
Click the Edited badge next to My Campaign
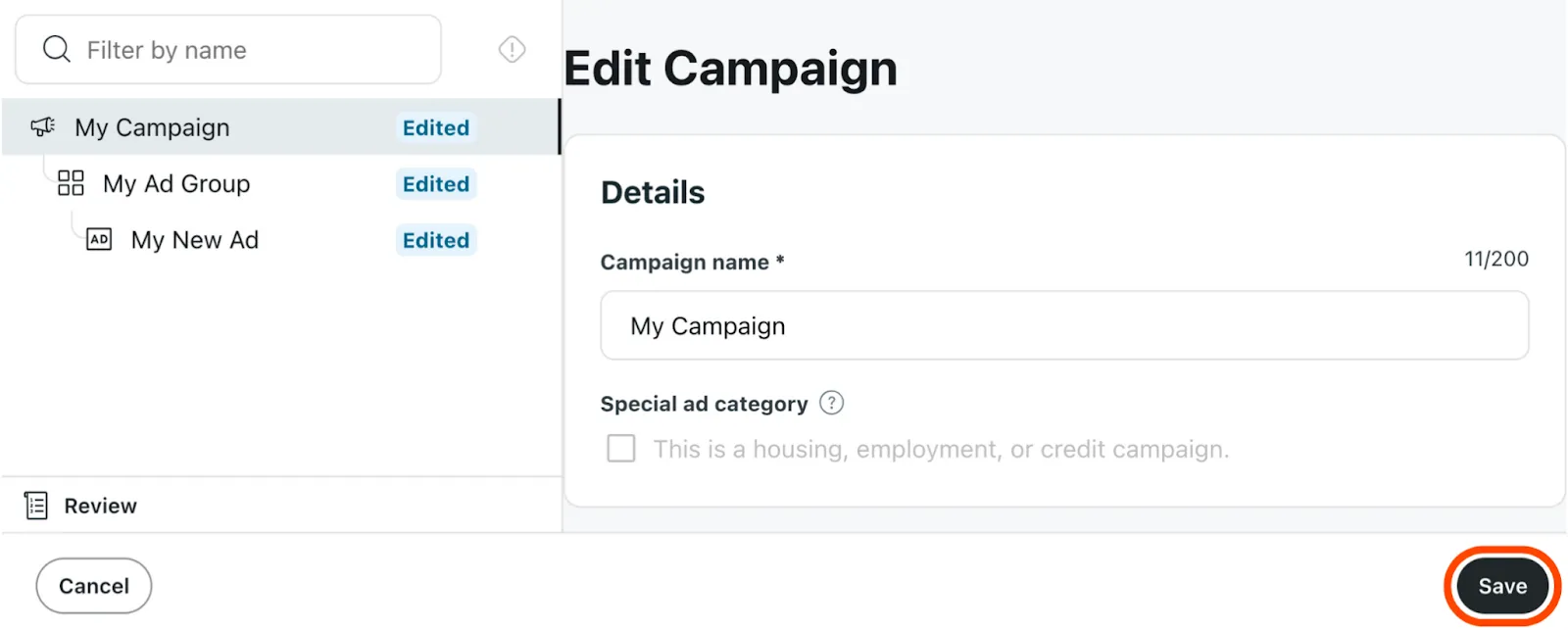point(435,127)
